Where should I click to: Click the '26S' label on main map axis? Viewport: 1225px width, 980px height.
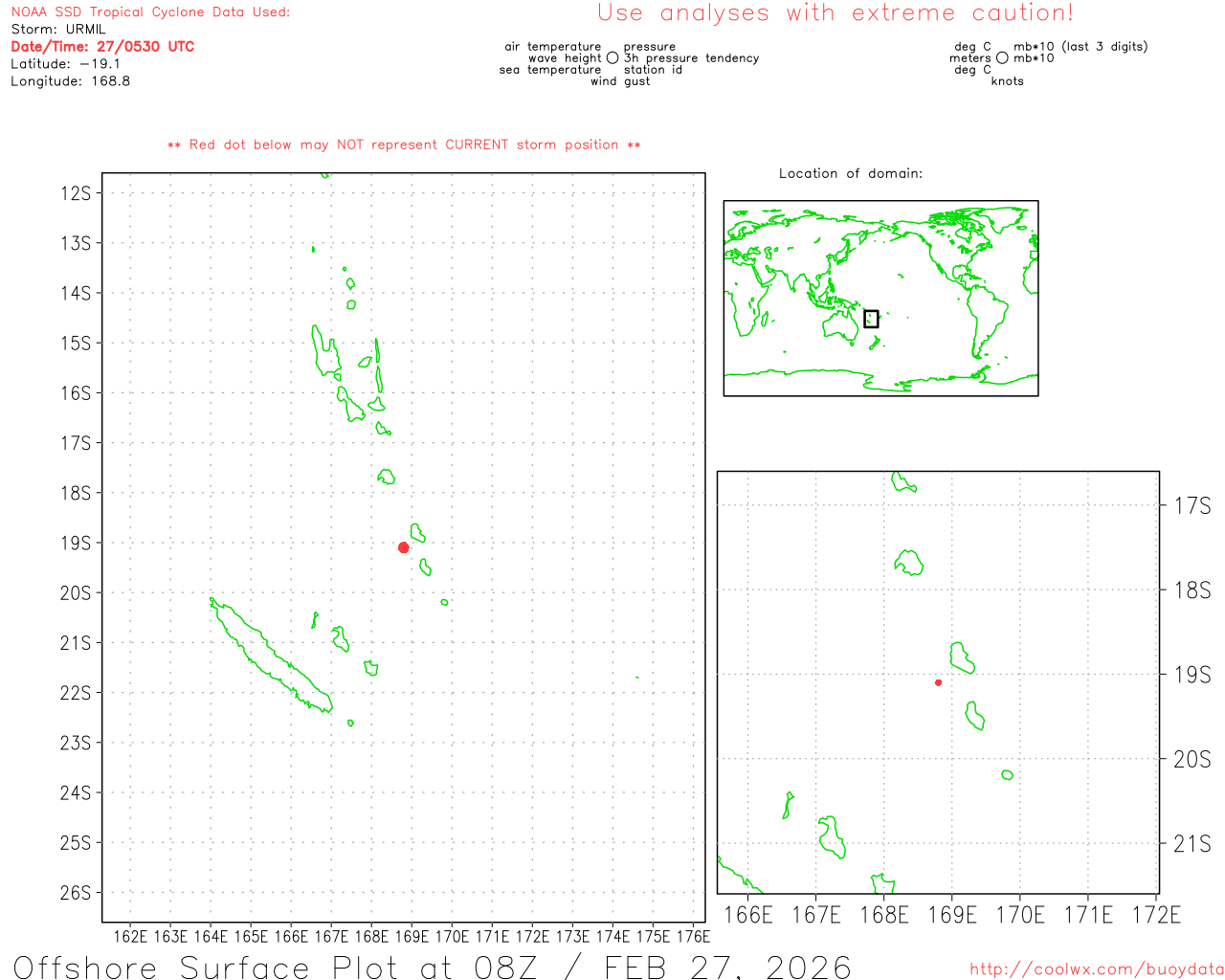point(76,893)
